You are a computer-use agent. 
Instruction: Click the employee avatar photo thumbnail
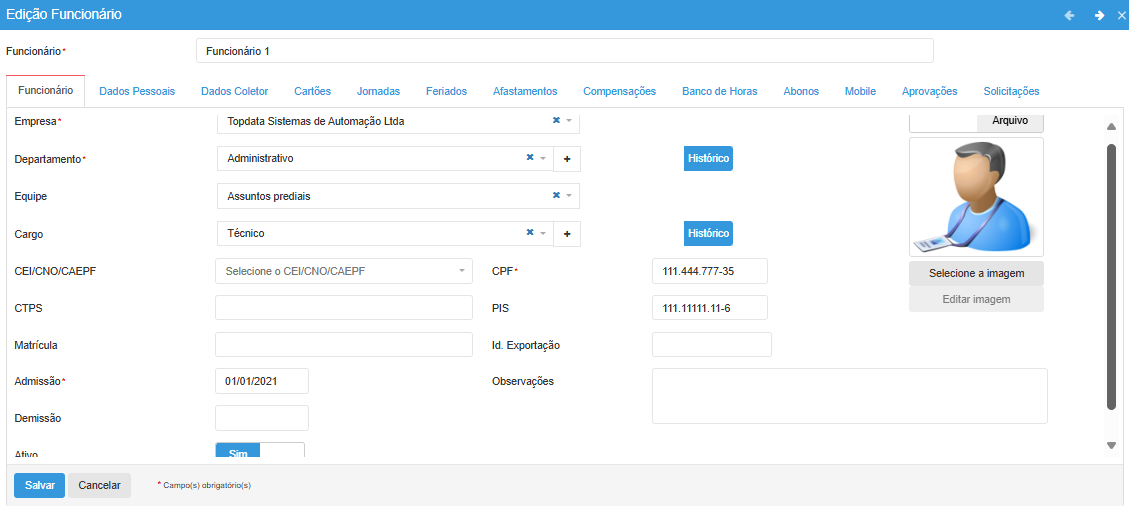(976, 197)
